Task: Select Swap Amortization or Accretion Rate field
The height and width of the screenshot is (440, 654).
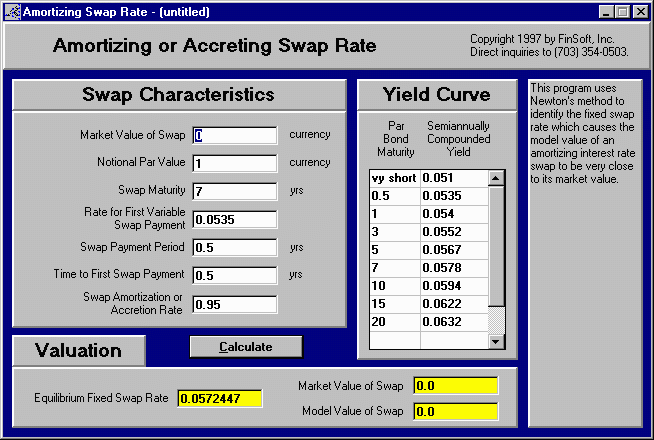Action: tap(235, 304)
